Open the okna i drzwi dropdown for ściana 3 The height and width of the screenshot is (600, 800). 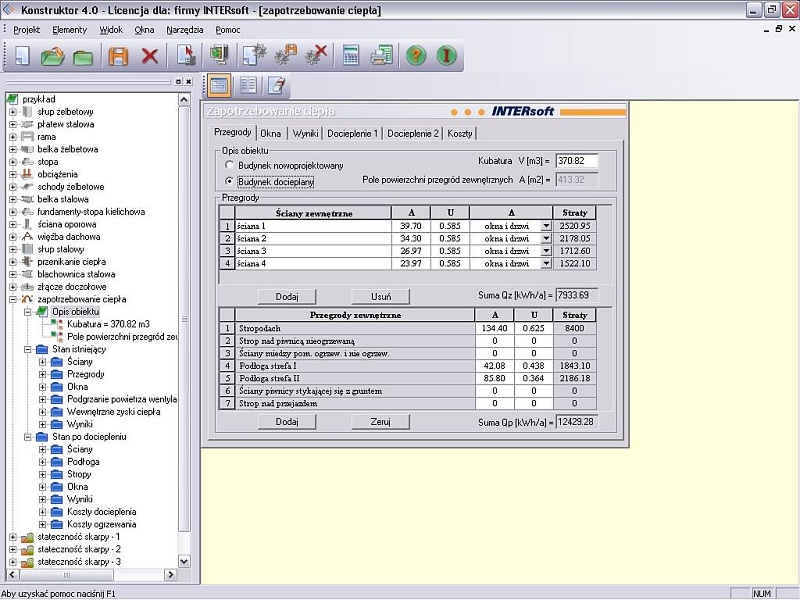point(546,251)
